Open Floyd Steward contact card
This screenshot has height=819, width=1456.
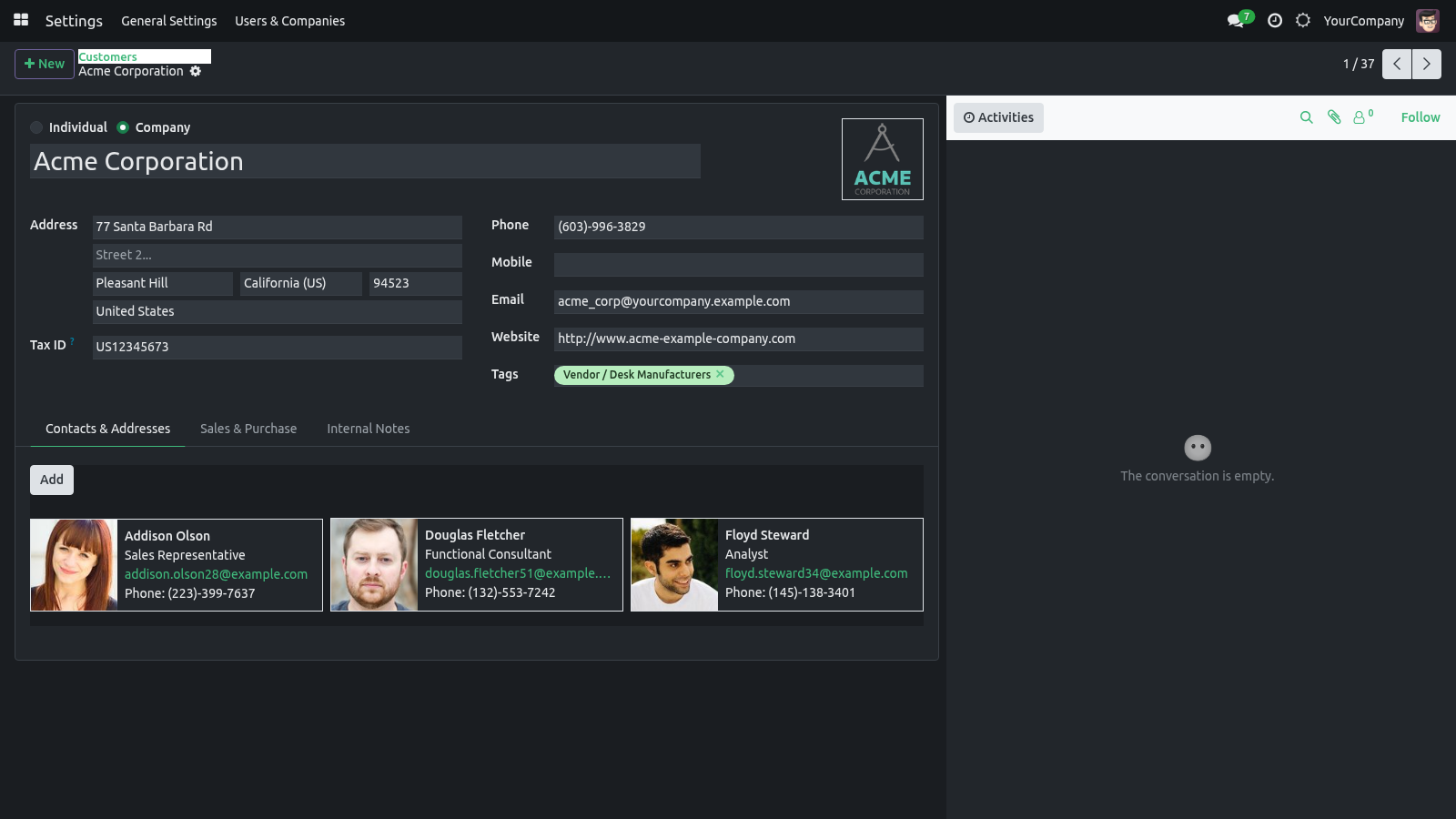(x=777, y=564)
